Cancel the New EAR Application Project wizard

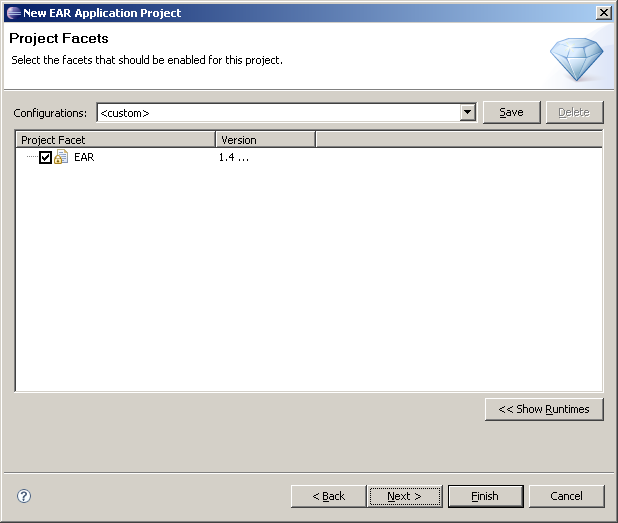(566, 496)
